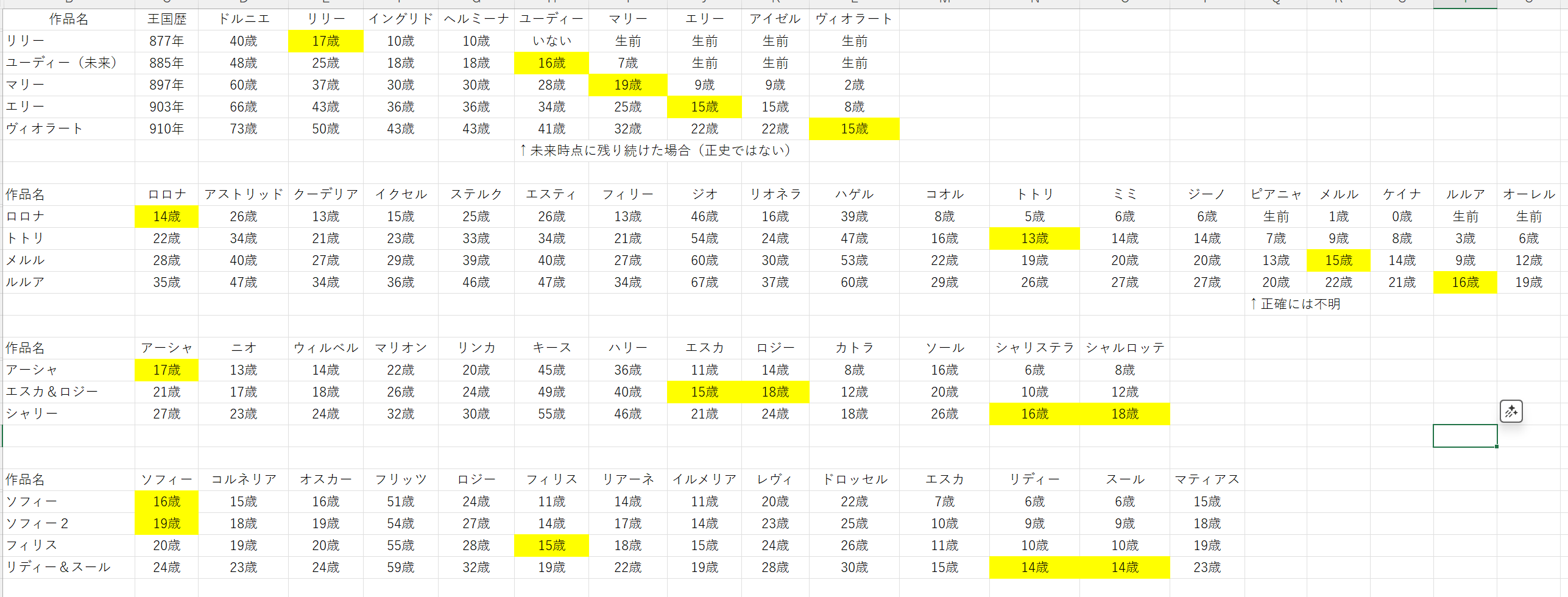Select the cell containing 877年
Screen dimensions: 1568x597
[x=166, y=41]
